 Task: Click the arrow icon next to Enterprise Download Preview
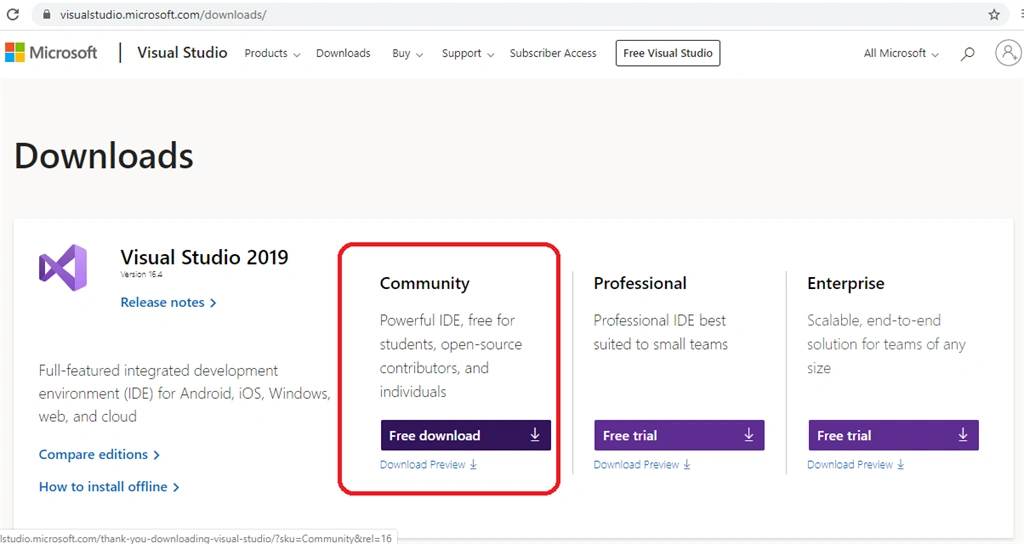pos(901,464)
